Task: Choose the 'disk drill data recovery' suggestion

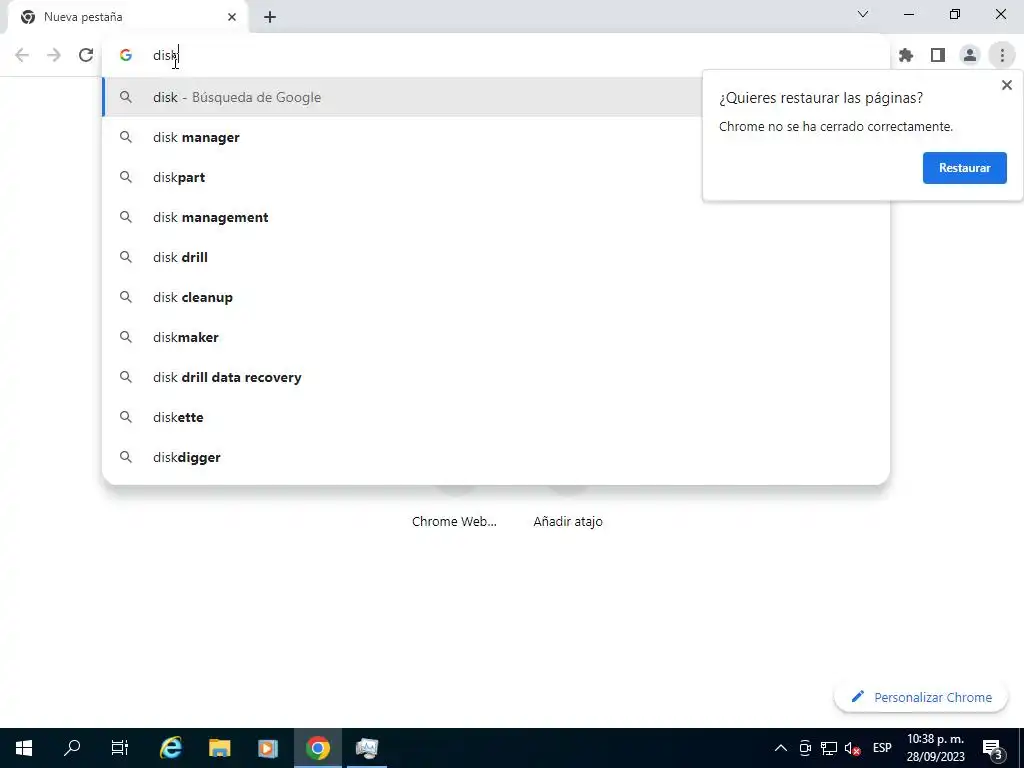Action: [x=496, y=377]
